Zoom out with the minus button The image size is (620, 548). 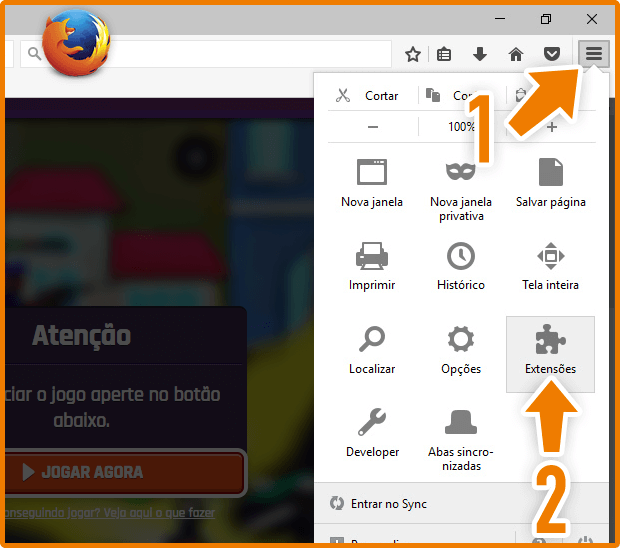point(373,127)
